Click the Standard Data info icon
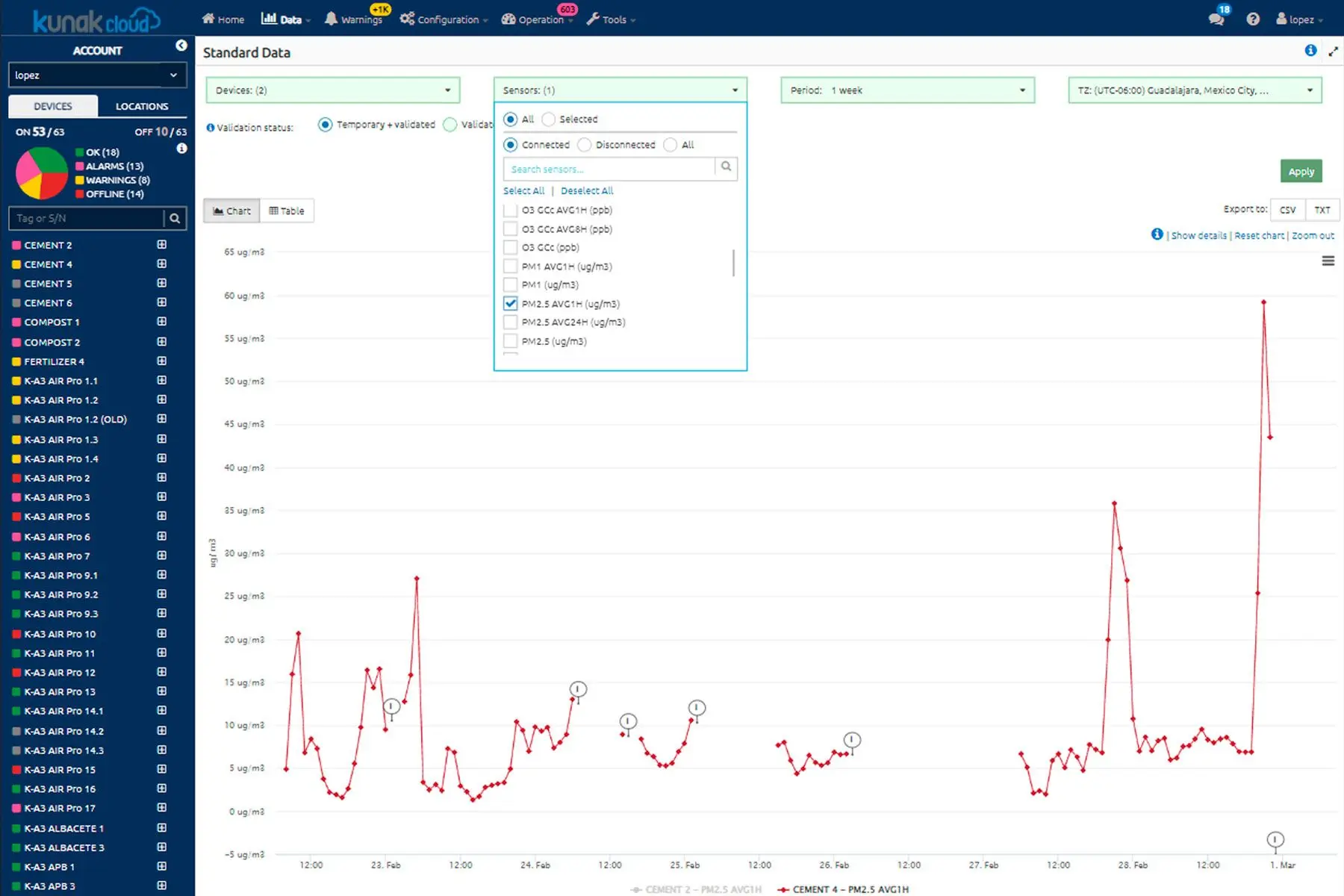Viewport: 1344px width, 896px height. [1310, 50]
